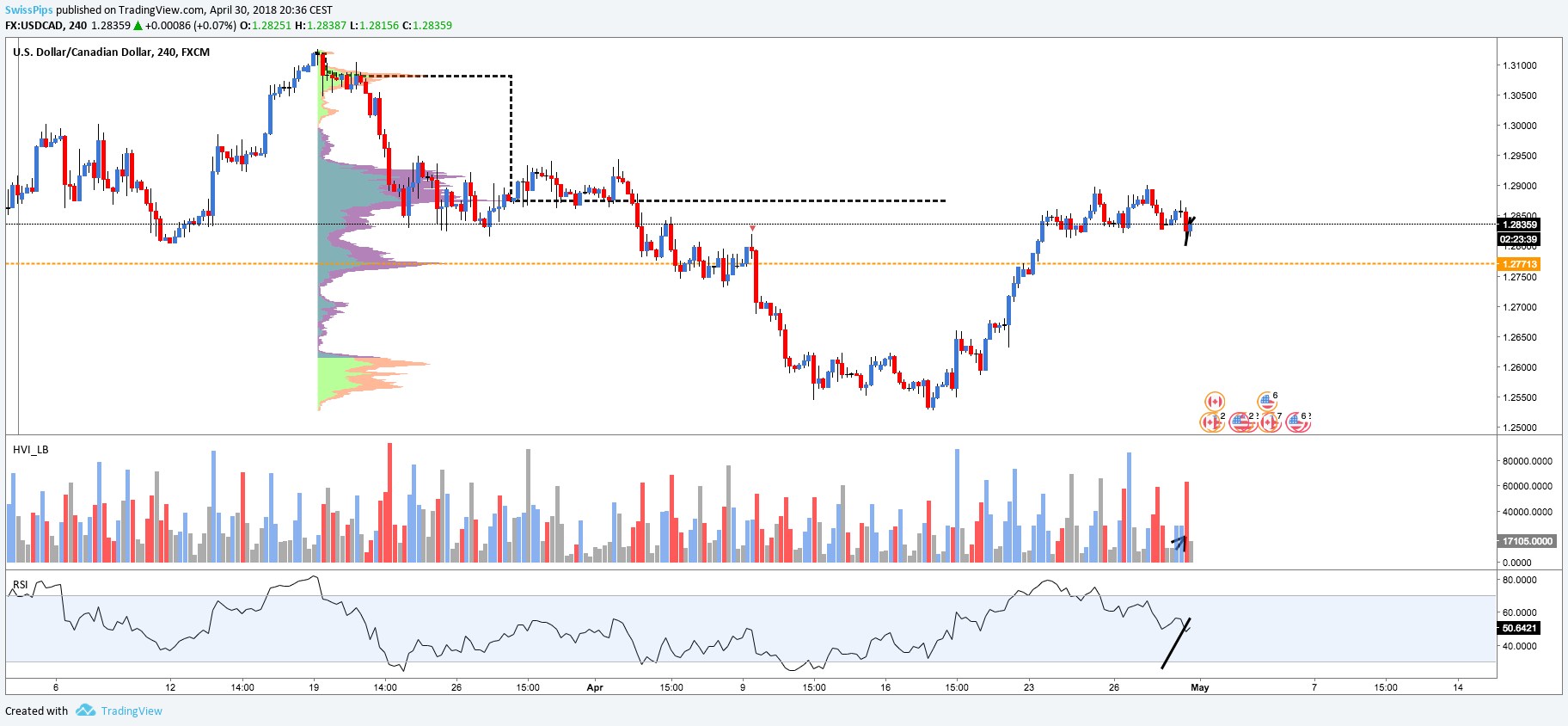
Task: Click the 80000.0000 volume axis label
Action: click(1527, 461)
